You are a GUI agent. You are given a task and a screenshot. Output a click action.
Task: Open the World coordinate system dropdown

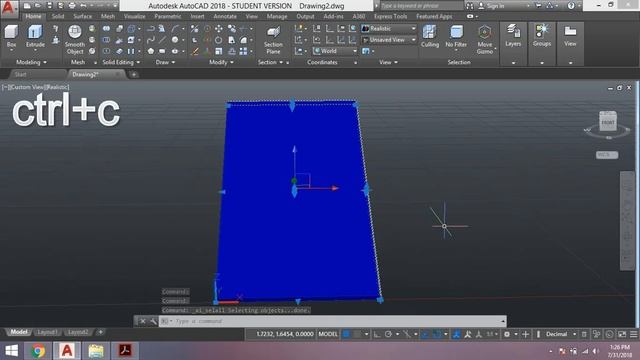[335, 51]
